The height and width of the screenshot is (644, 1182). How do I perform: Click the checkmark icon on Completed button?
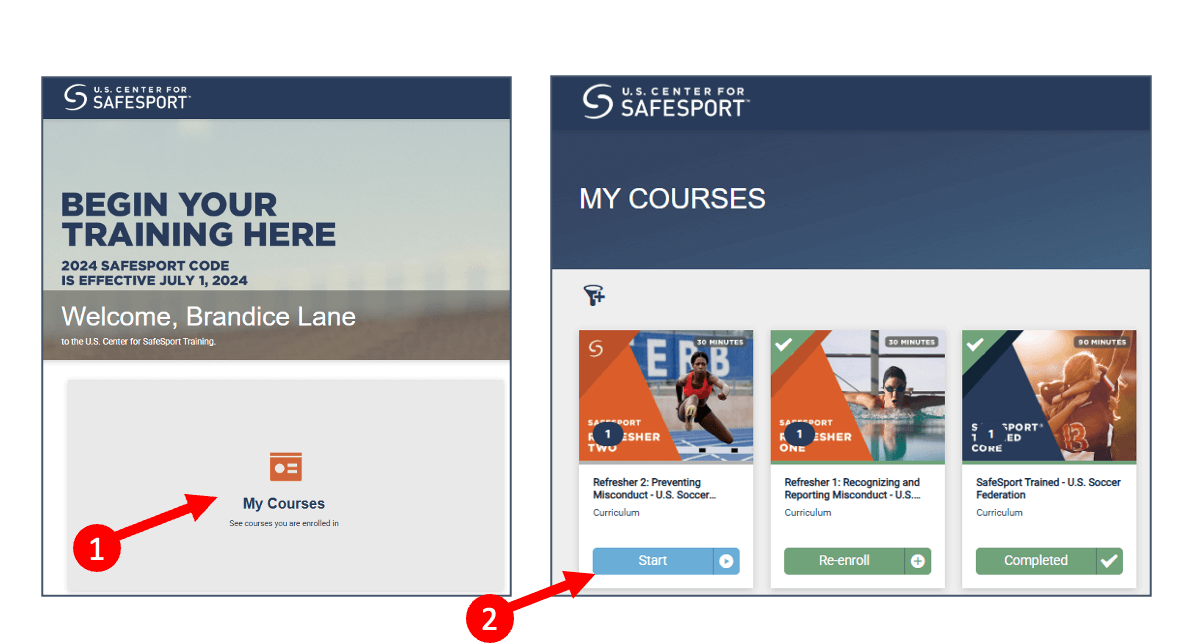(1110, 561)
